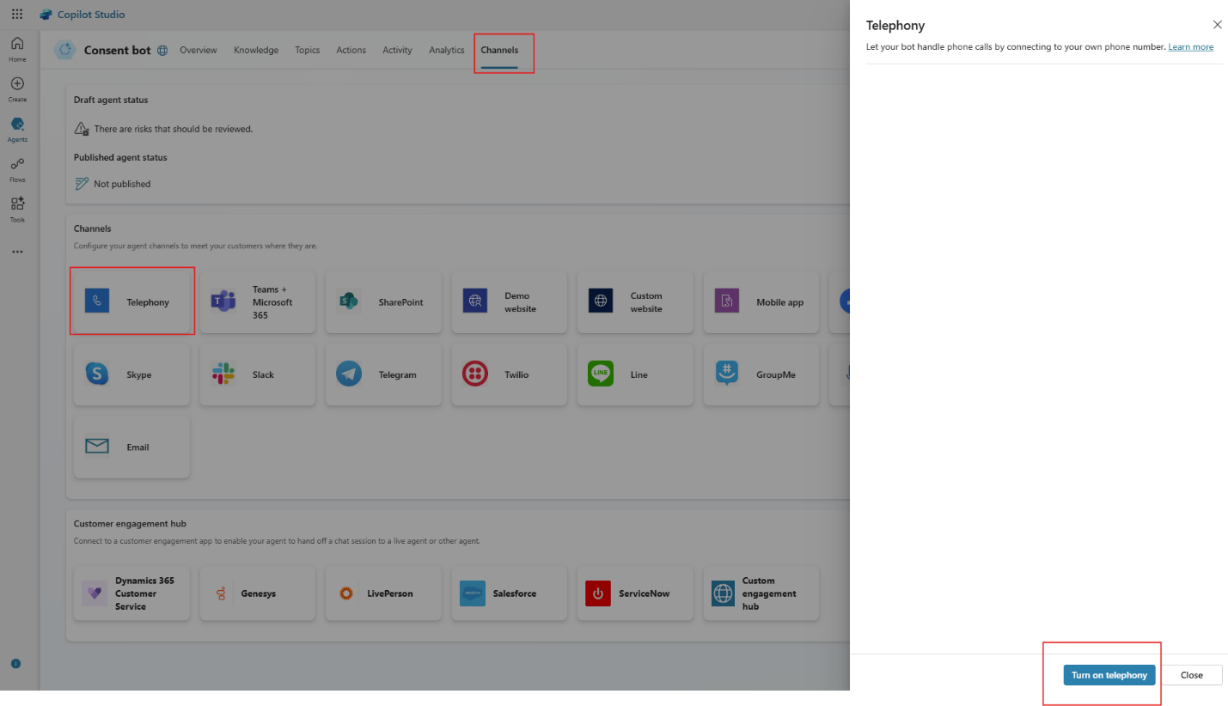This screenshot has height=706, width=1228.
Task: Open the GroupMe channel tile
Action: pyautogui.click(x=762, y=375)
